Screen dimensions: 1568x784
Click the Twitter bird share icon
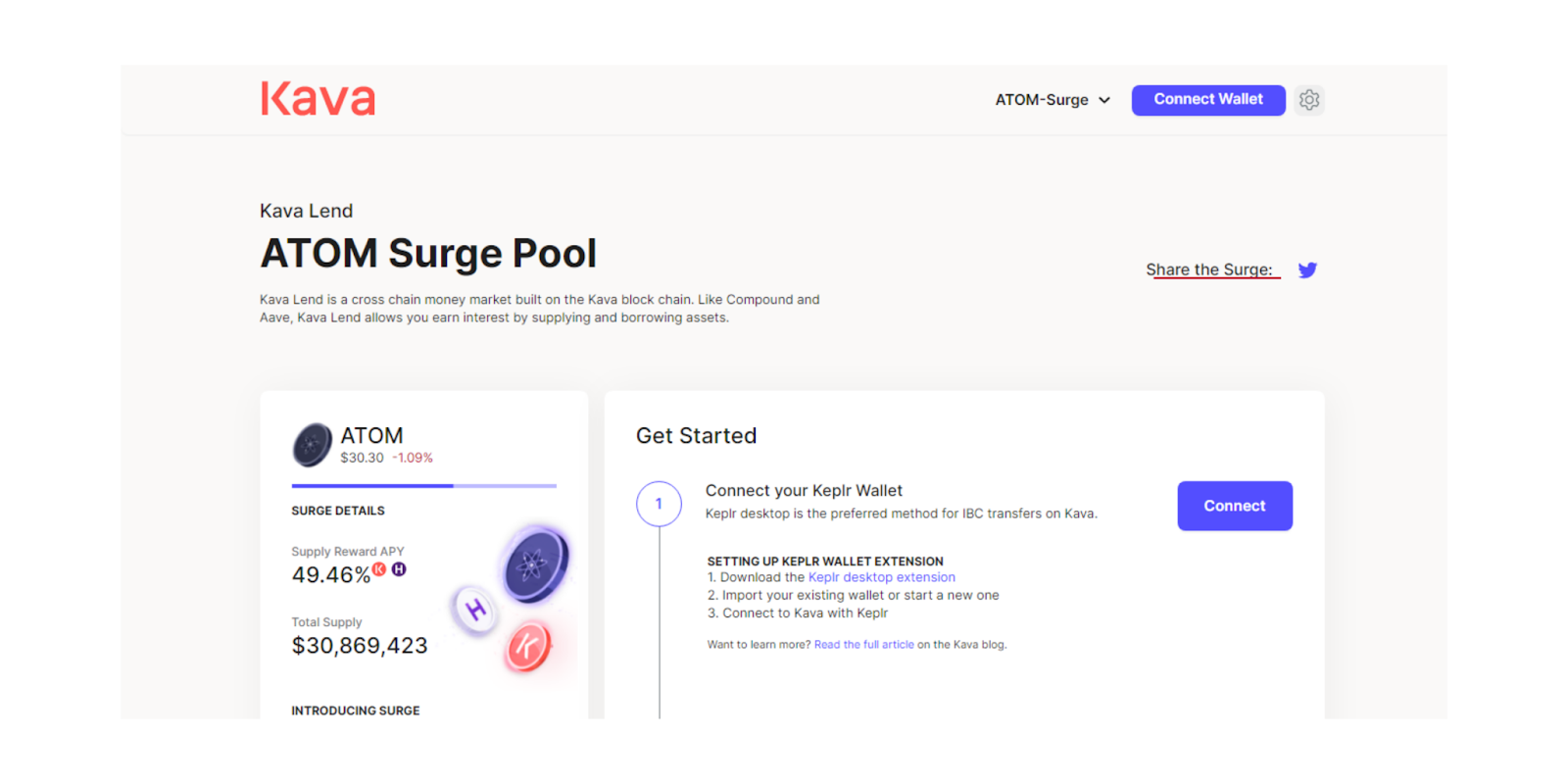point(1307,269)
